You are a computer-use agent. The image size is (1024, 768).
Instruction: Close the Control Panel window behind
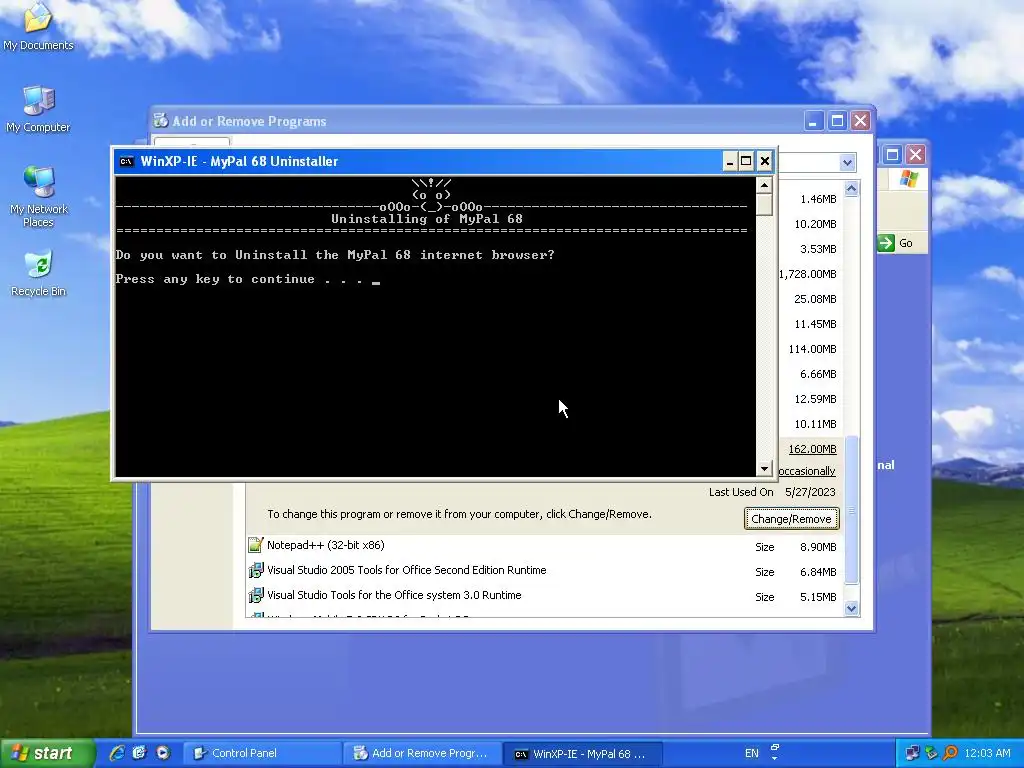click(x=916, y=155)
